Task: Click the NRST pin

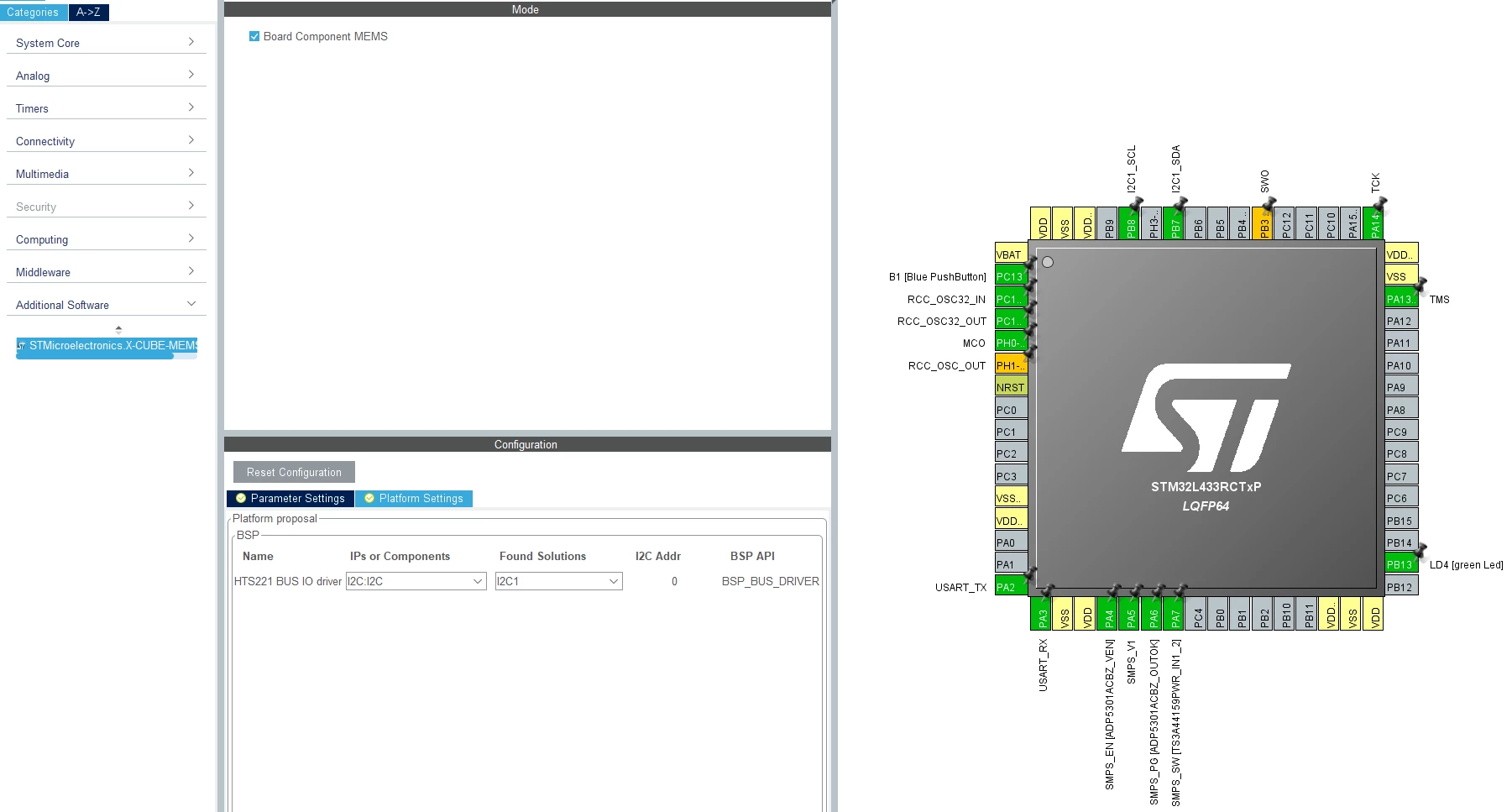Action: (x=1011, y=387)
